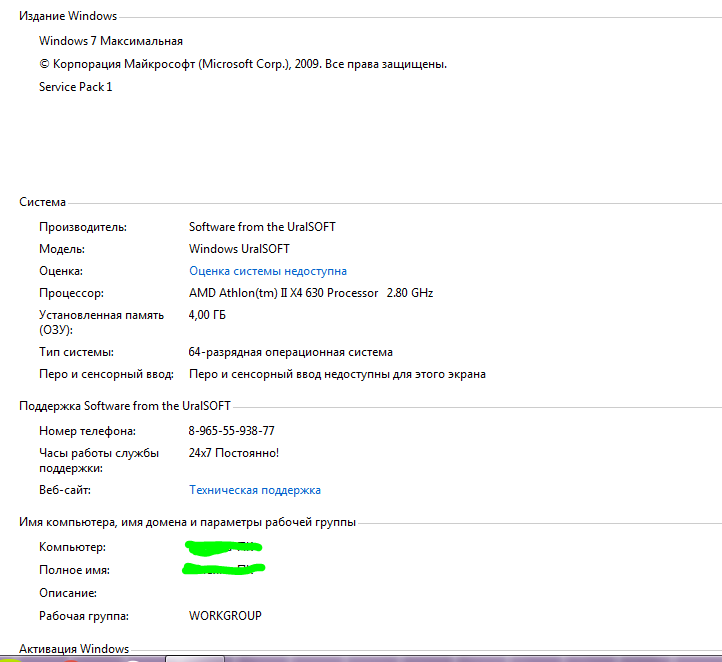
Task: Click the 'Полное имя:' label
Action: click(74, 570)
